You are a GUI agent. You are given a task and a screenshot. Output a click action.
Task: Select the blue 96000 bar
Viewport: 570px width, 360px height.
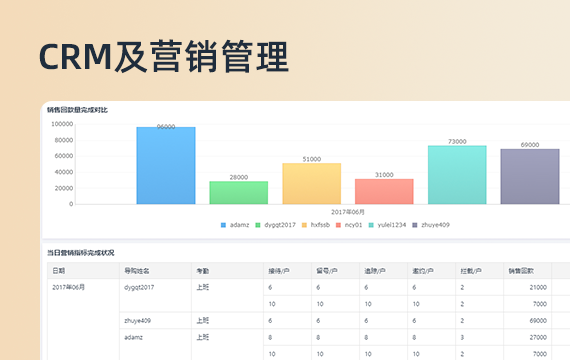pyautogui.click(x=166, y=165)
